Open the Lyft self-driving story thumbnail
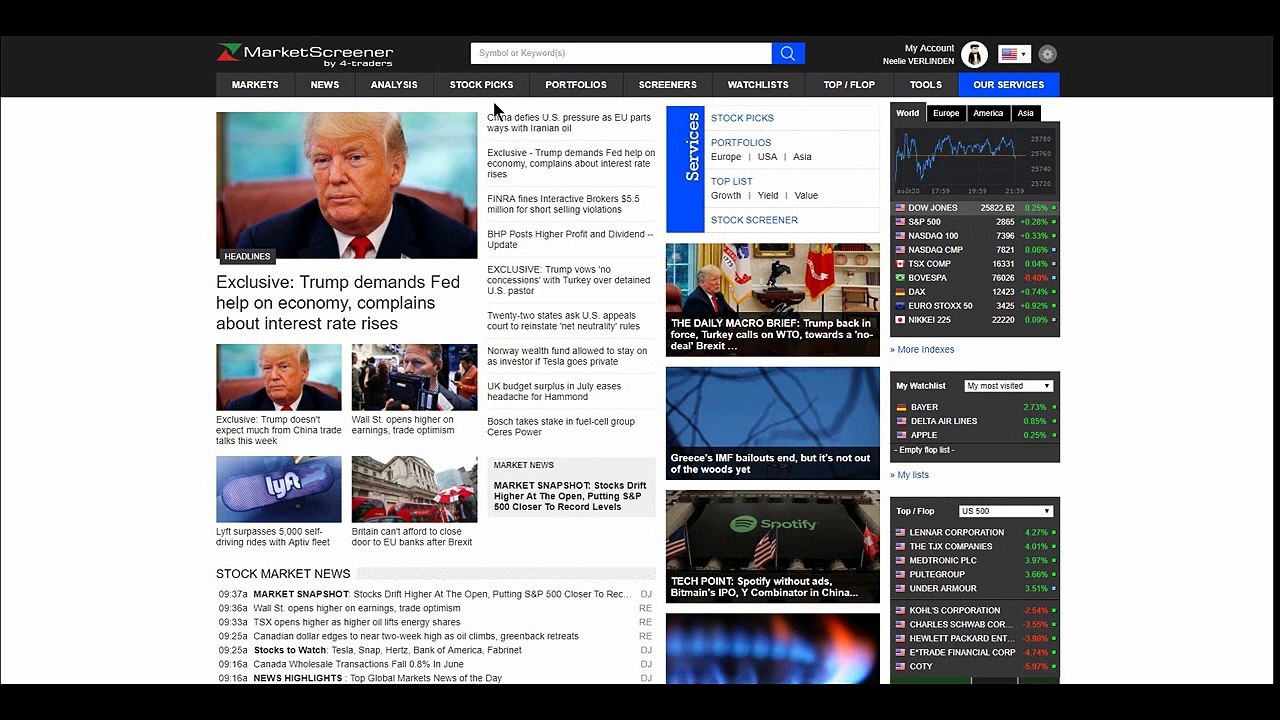The width and height of the screenshot is (1280, 720). click(x=279, y=489)
